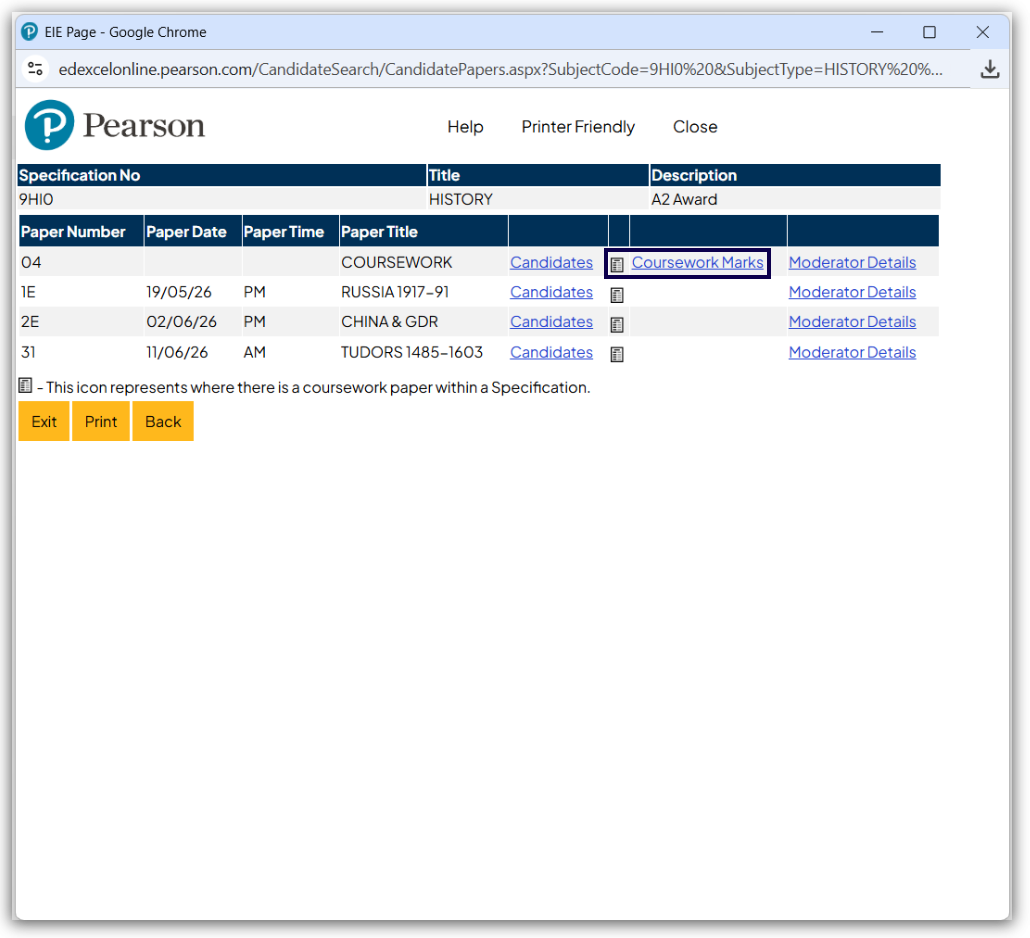Open Moderator Details for CHINA & GDR
The width and height of the screenshot is (1030, 938).
852,322
